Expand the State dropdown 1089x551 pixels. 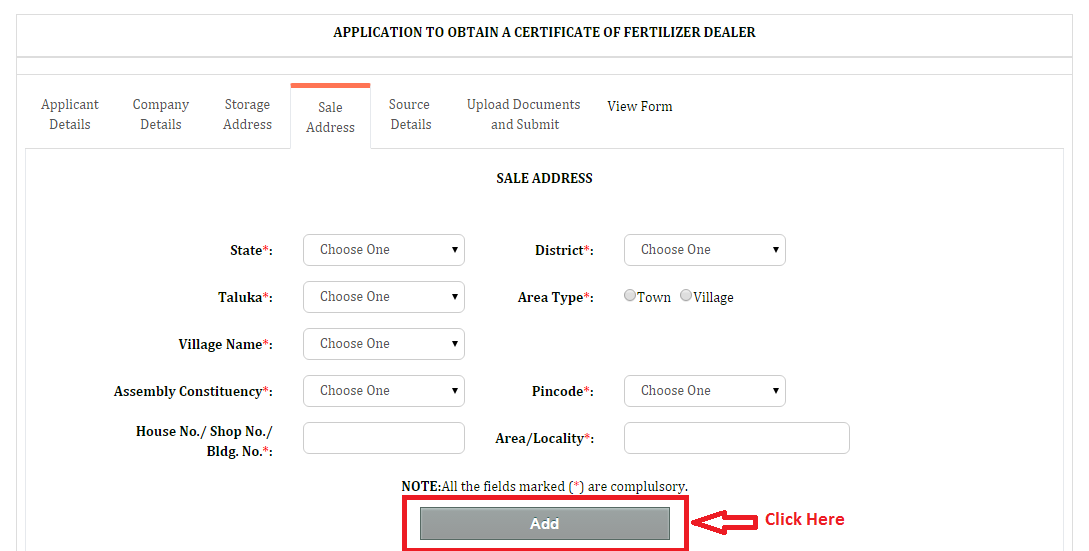click(x=384, y=250)
